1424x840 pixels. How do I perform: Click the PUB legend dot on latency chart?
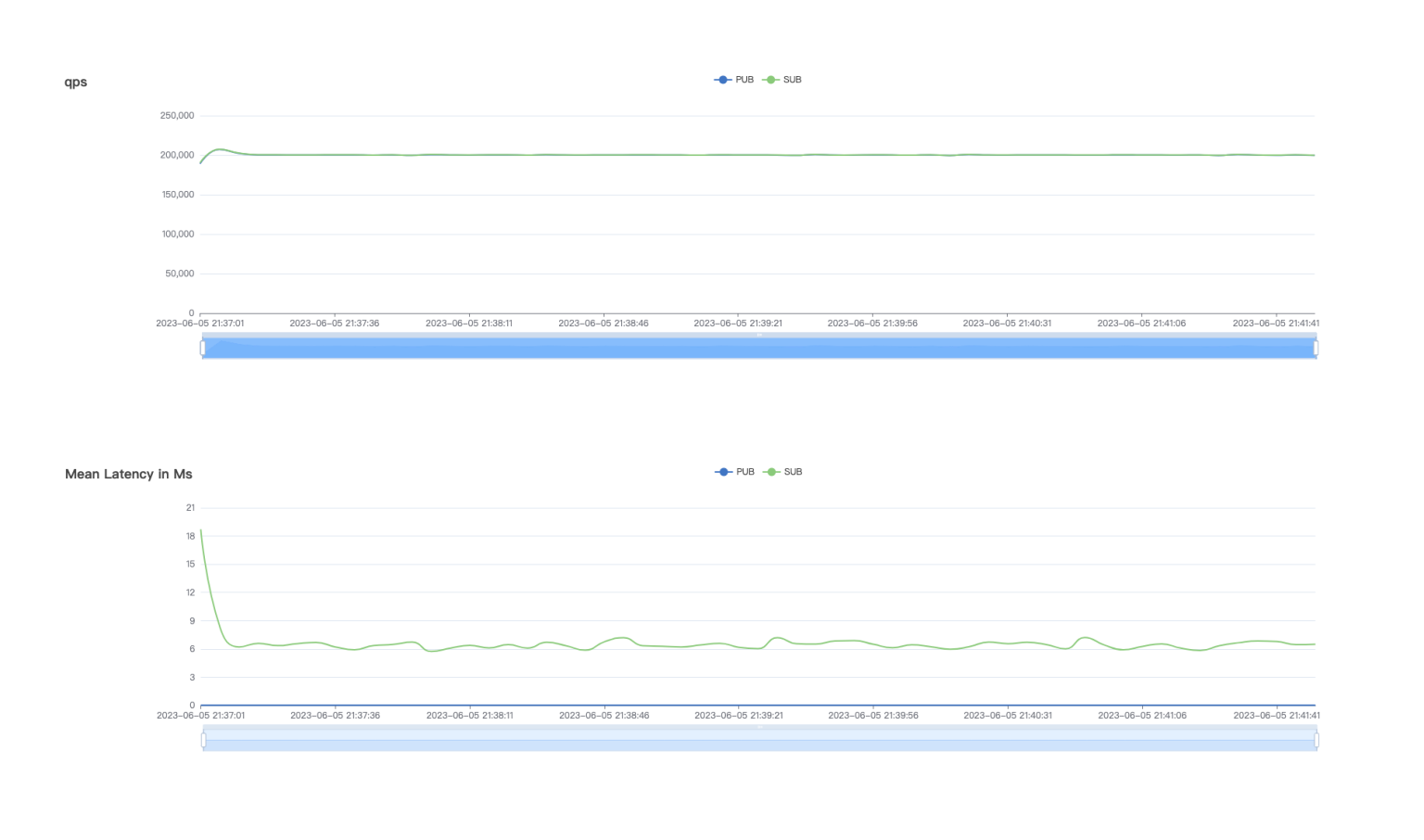(722, 472)
